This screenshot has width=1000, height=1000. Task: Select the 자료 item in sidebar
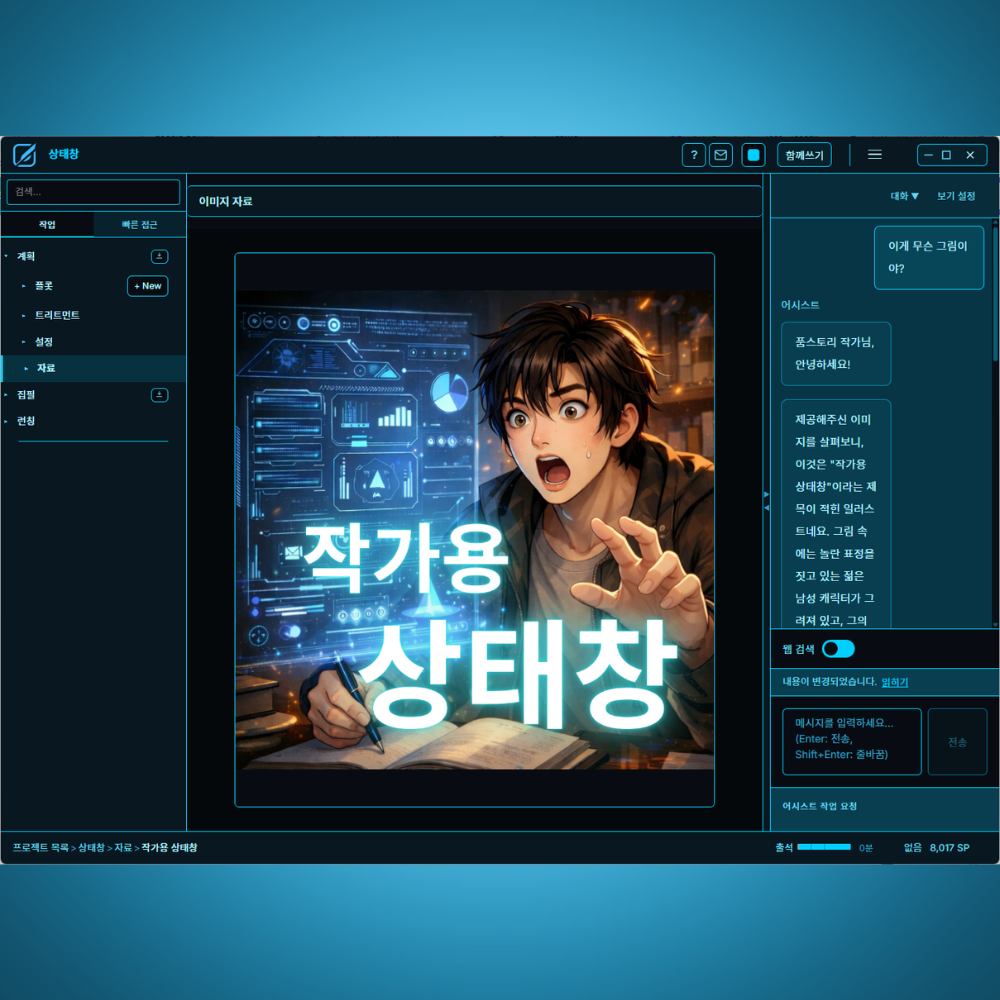coord(44,368)
